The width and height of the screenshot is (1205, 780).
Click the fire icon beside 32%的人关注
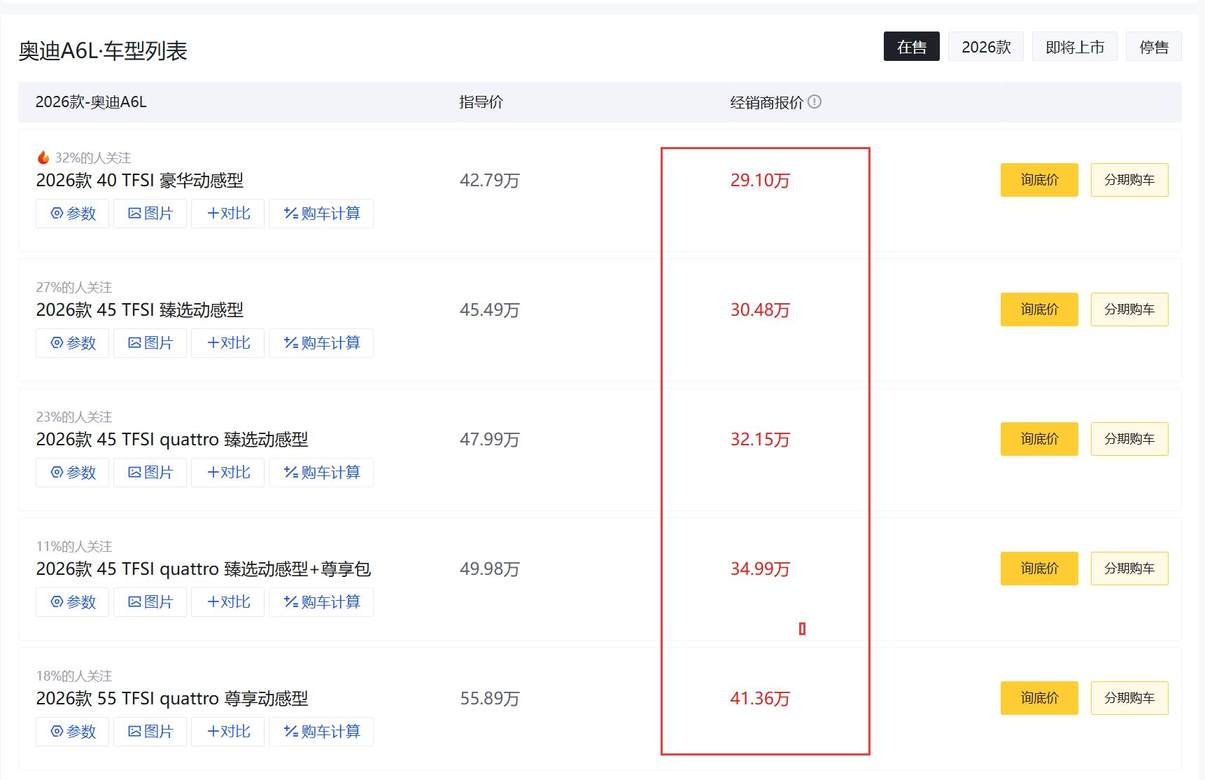(43, 158)
